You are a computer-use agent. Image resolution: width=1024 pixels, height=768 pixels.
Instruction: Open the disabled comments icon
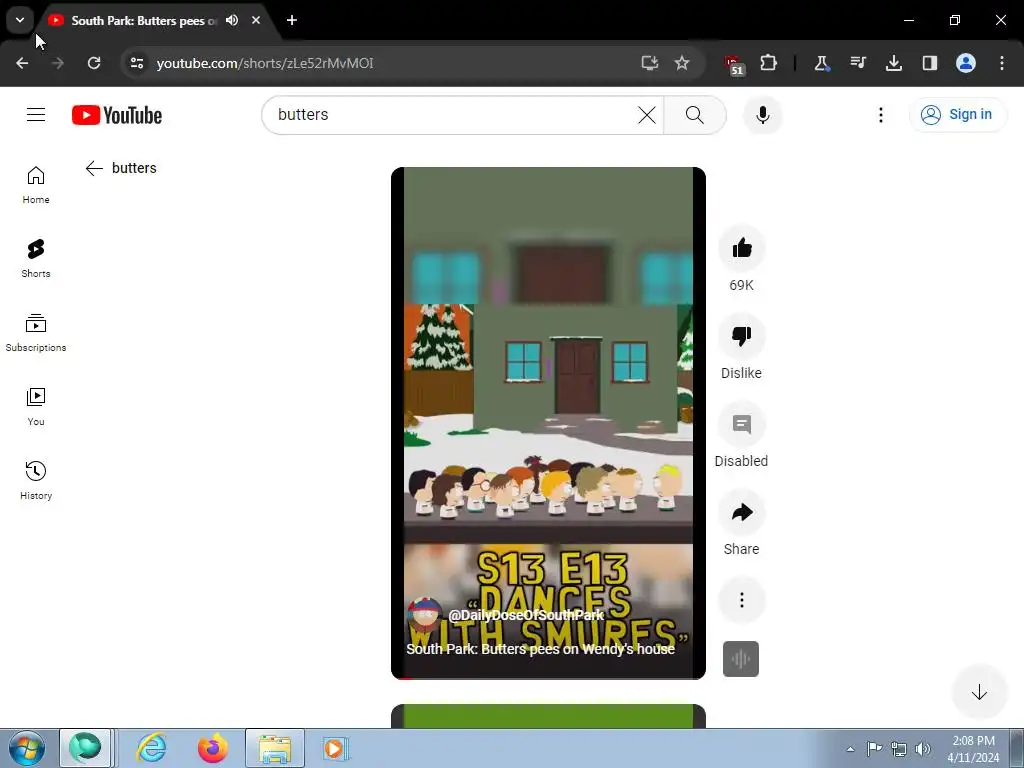tap(741, 424)
